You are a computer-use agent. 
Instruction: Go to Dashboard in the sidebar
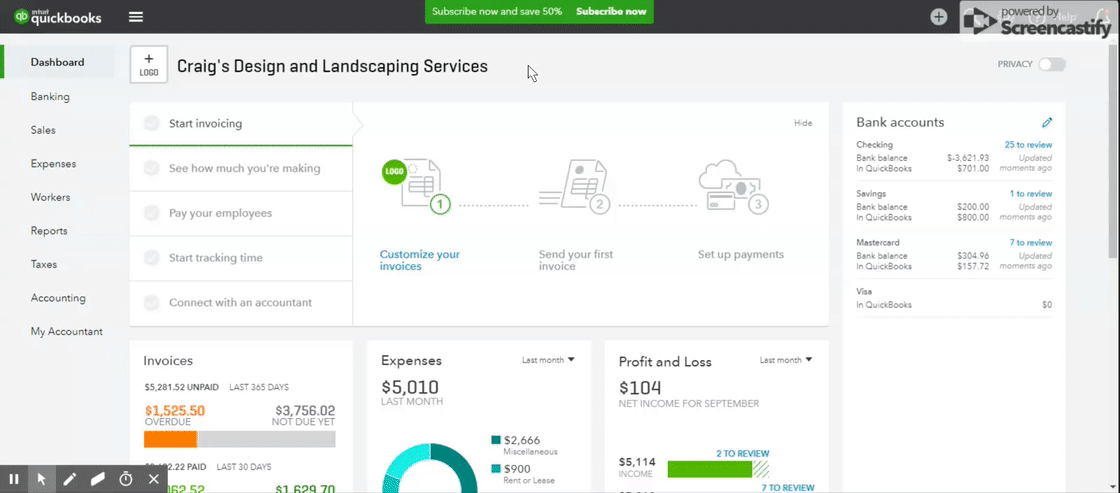point(57,62)
